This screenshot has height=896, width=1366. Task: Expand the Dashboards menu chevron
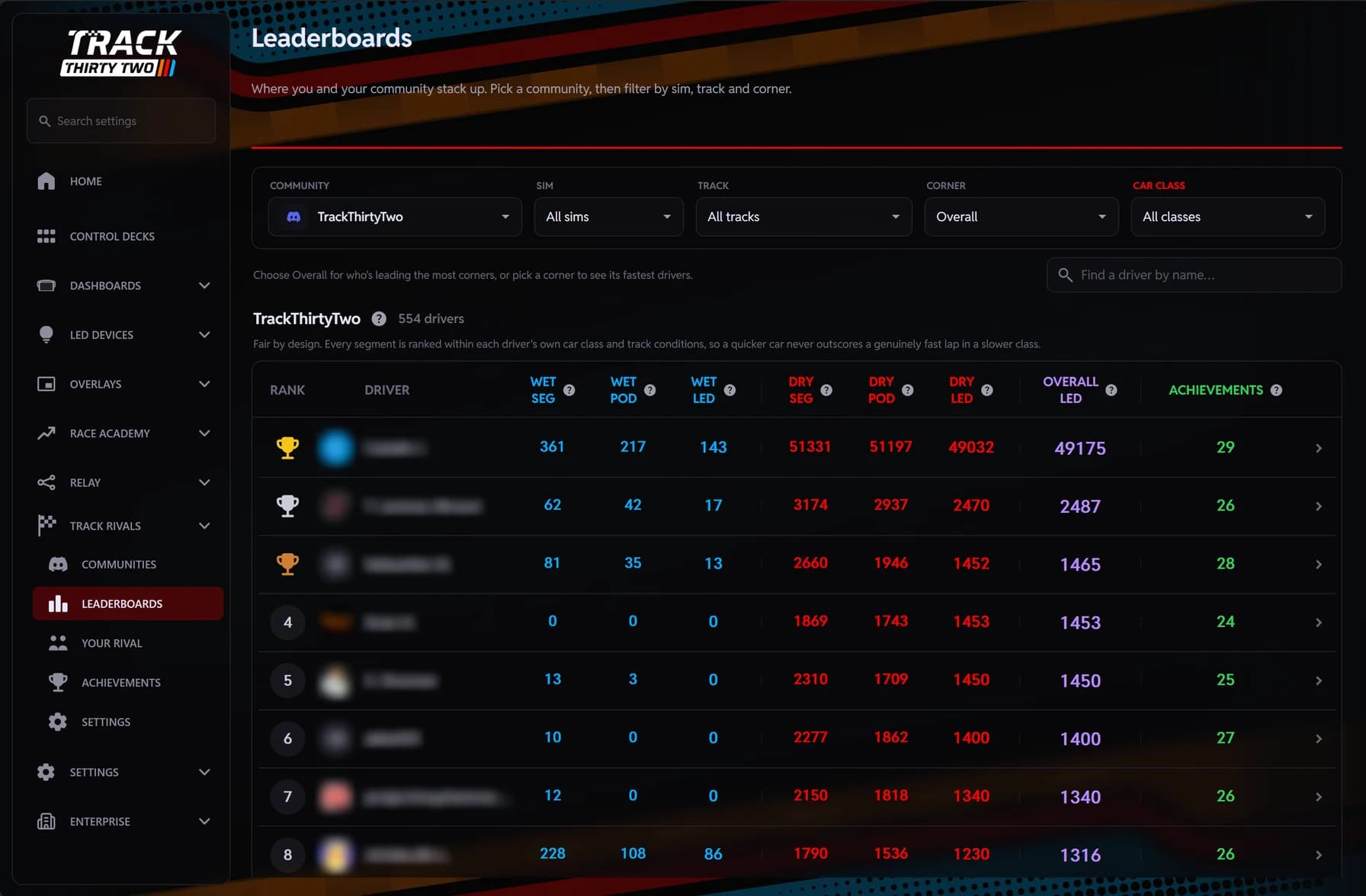tap(204, 286)
